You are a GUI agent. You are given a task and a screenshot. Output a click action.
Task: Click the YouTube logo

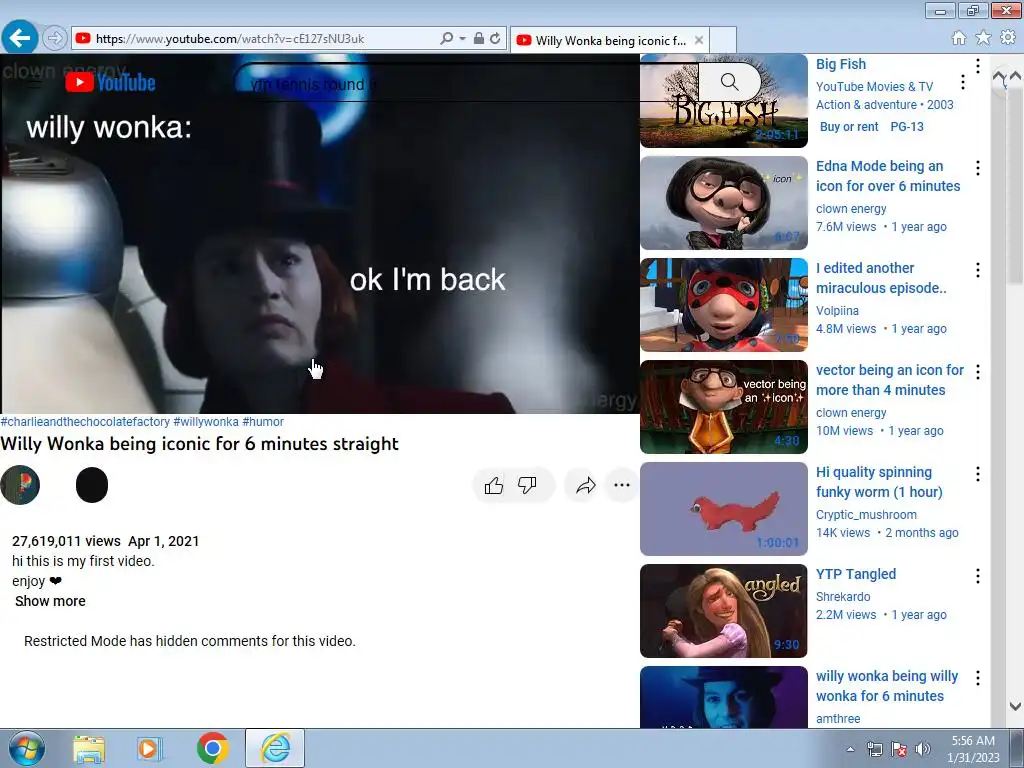point(110,82)
